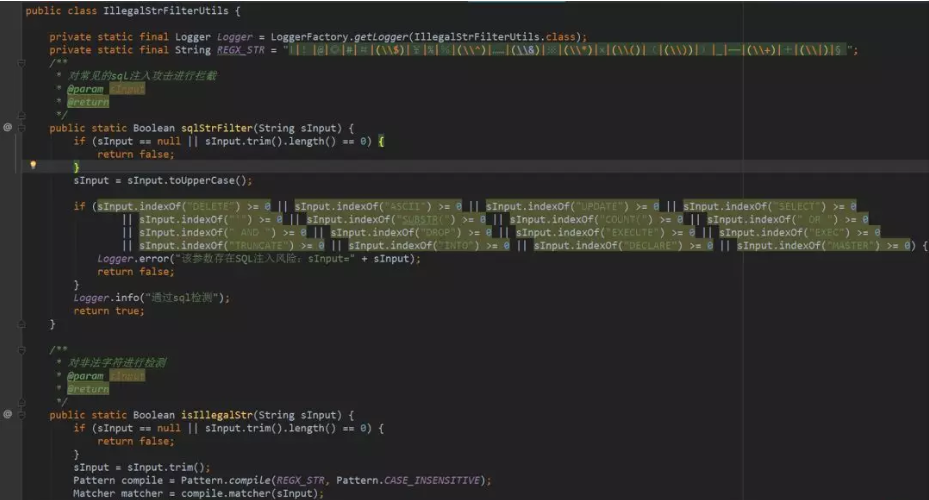Place cursor on REGX_STR constant declaration

pyautogui.click(x=241, y=50)
